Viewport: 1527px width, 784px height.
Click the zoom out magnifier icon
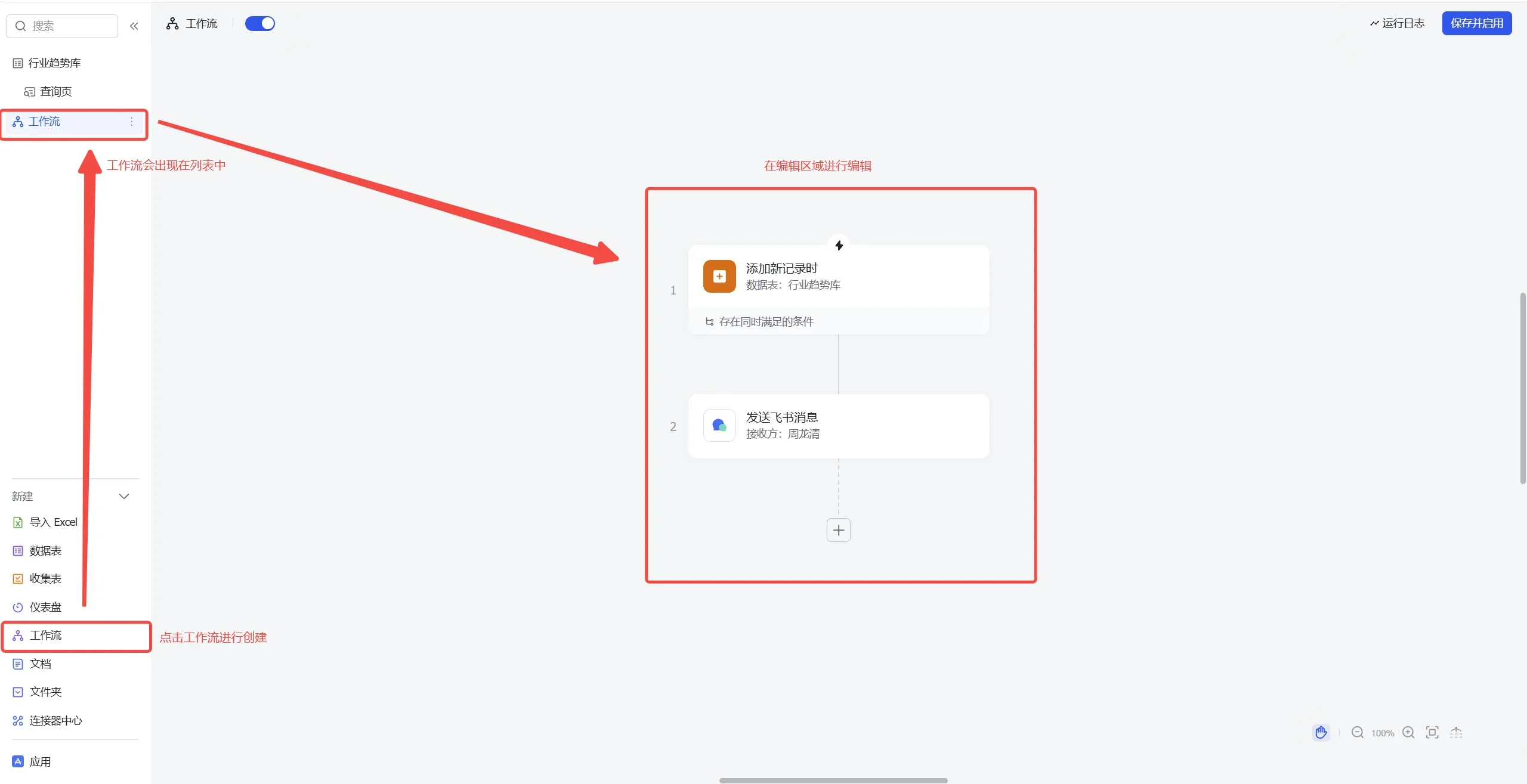point(1358,732)
